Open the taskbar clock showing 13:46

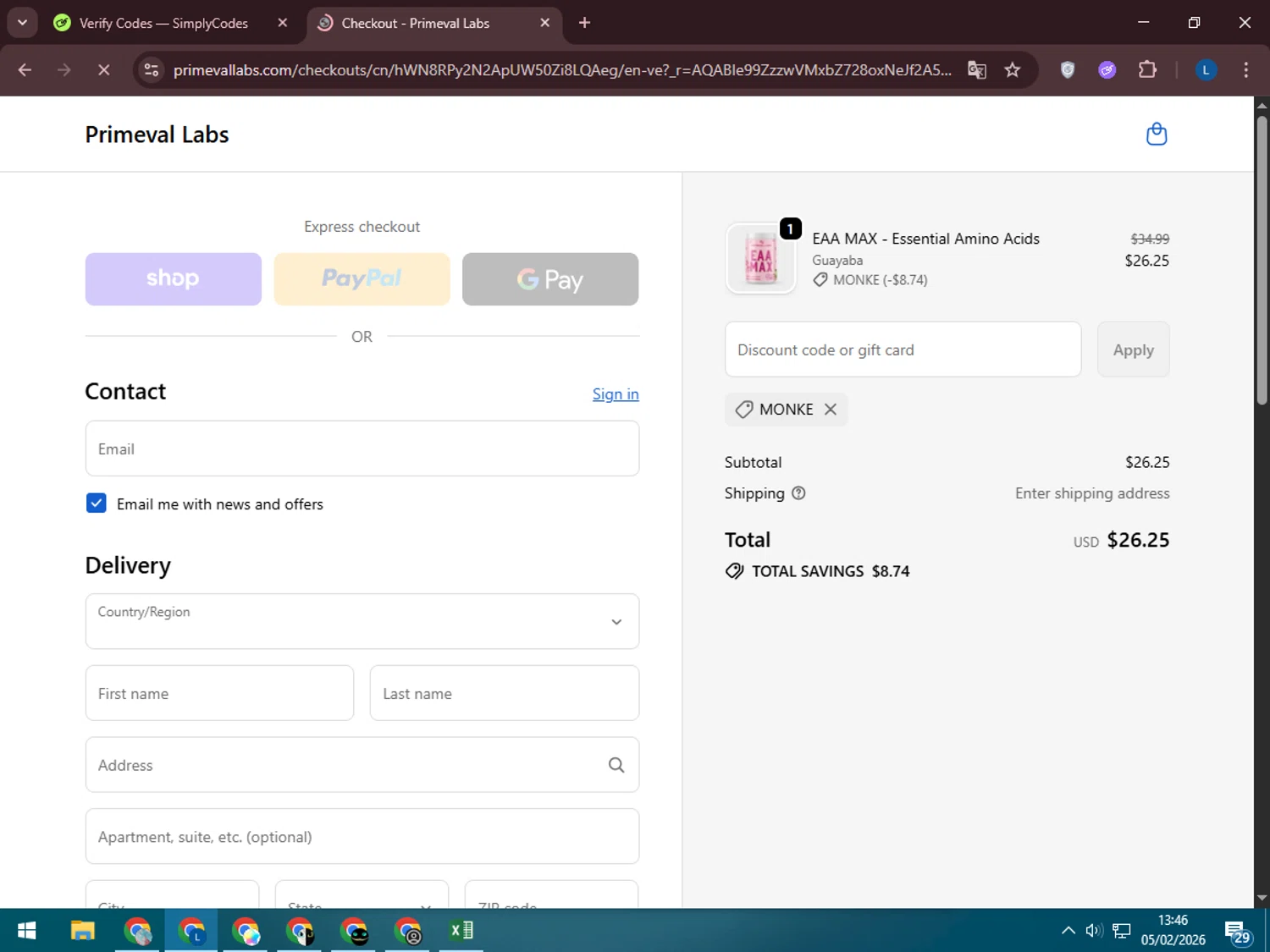1173,930
